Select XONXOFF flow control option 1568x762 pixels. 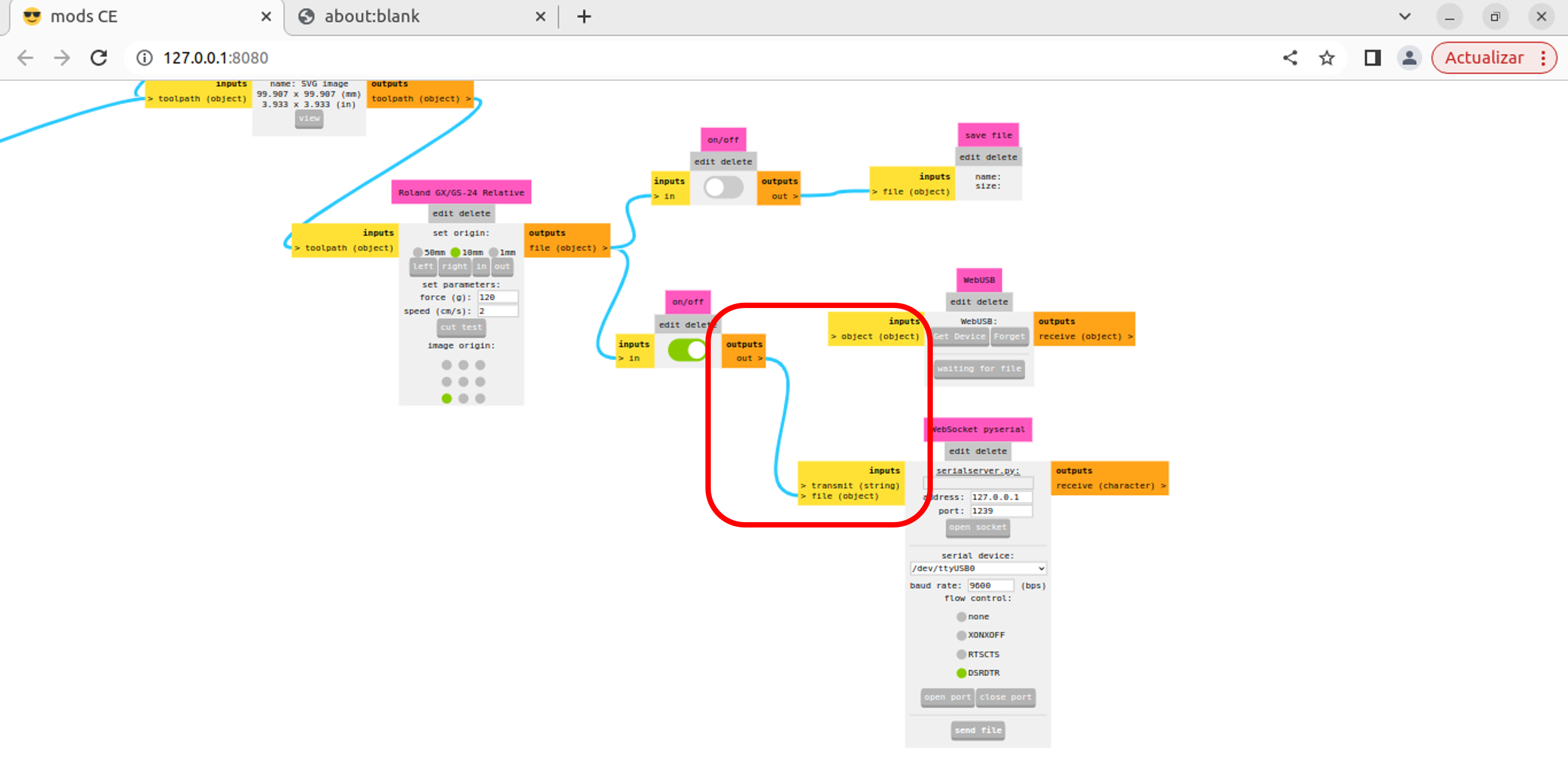point(961,635)
